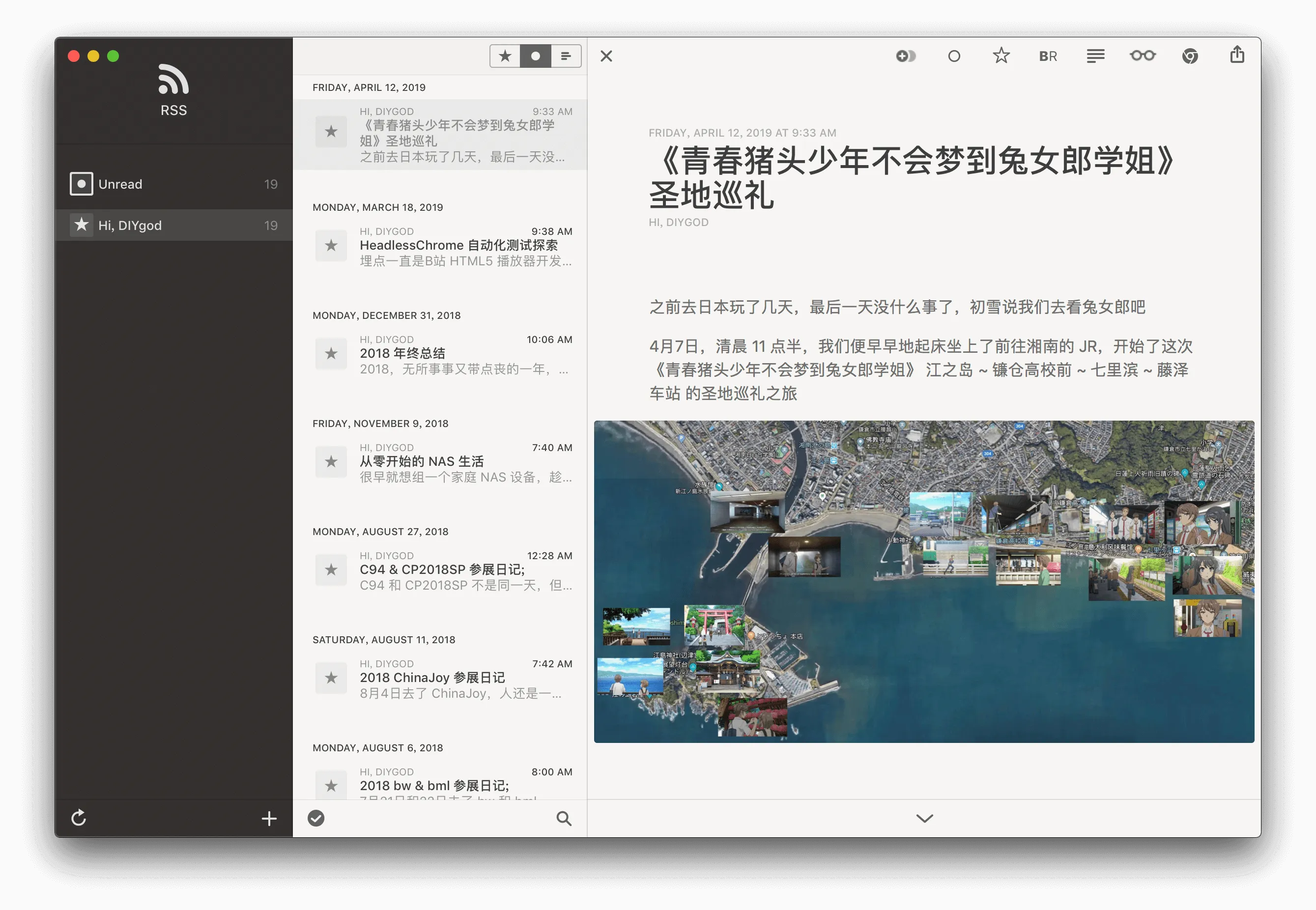Star the HeadlessChrome article in list
This screenshot has width=1316, height=910.
coord(331,246)
